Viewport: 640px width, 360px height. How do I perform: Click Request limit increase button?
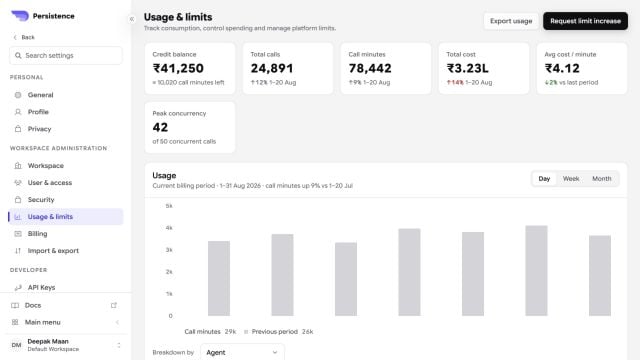tap(585, 21)
